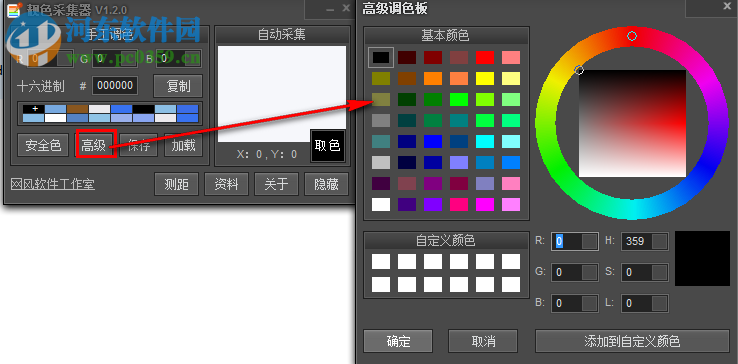
Task: Select the olive swatch in second row
Action: 381,78
